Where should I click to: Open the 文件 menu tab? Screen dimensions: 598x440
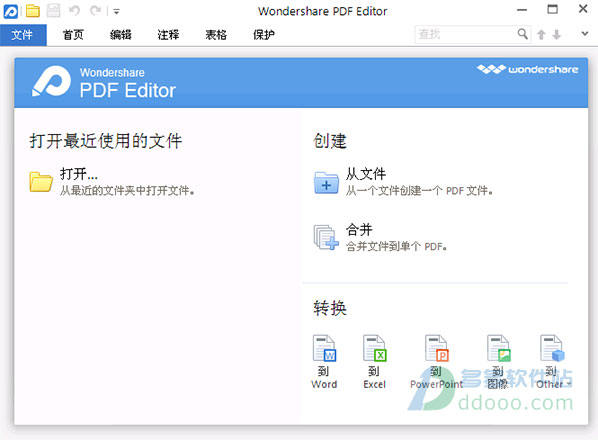click(23, 35)
